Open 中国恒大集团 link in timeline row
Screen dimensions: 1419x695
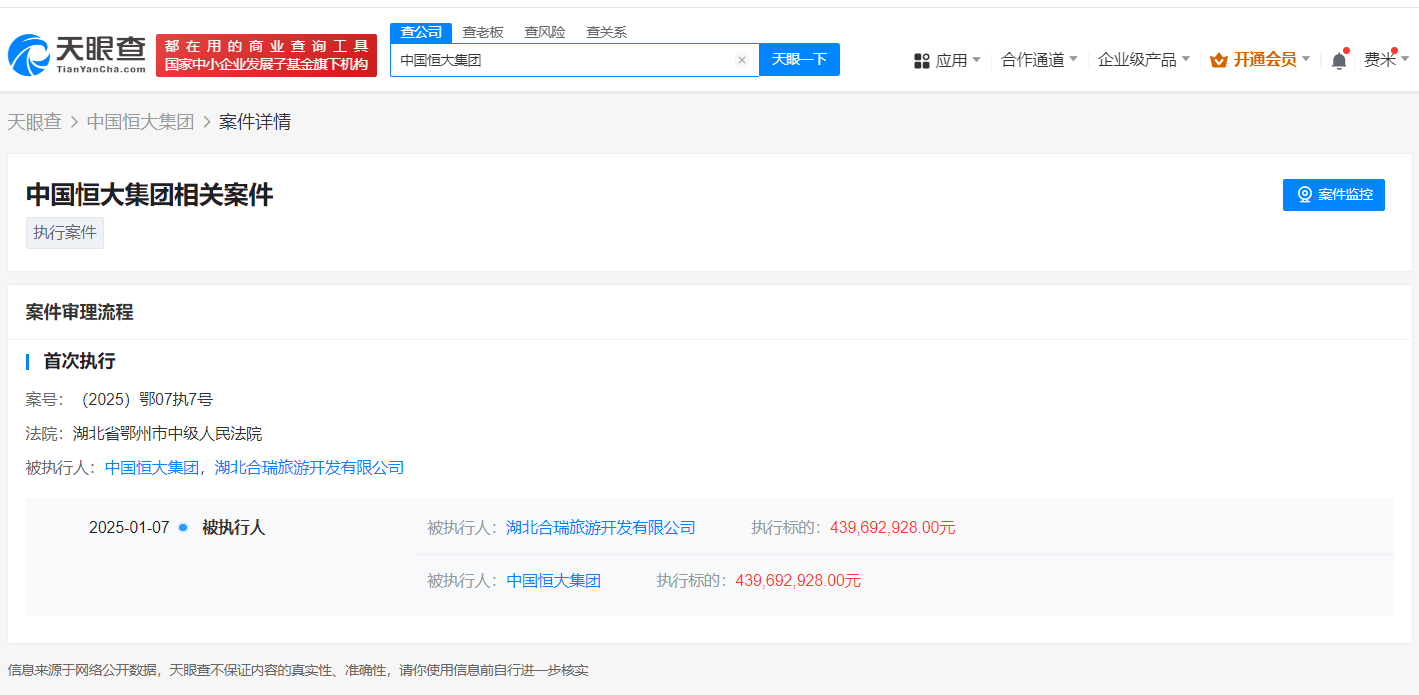554,580
